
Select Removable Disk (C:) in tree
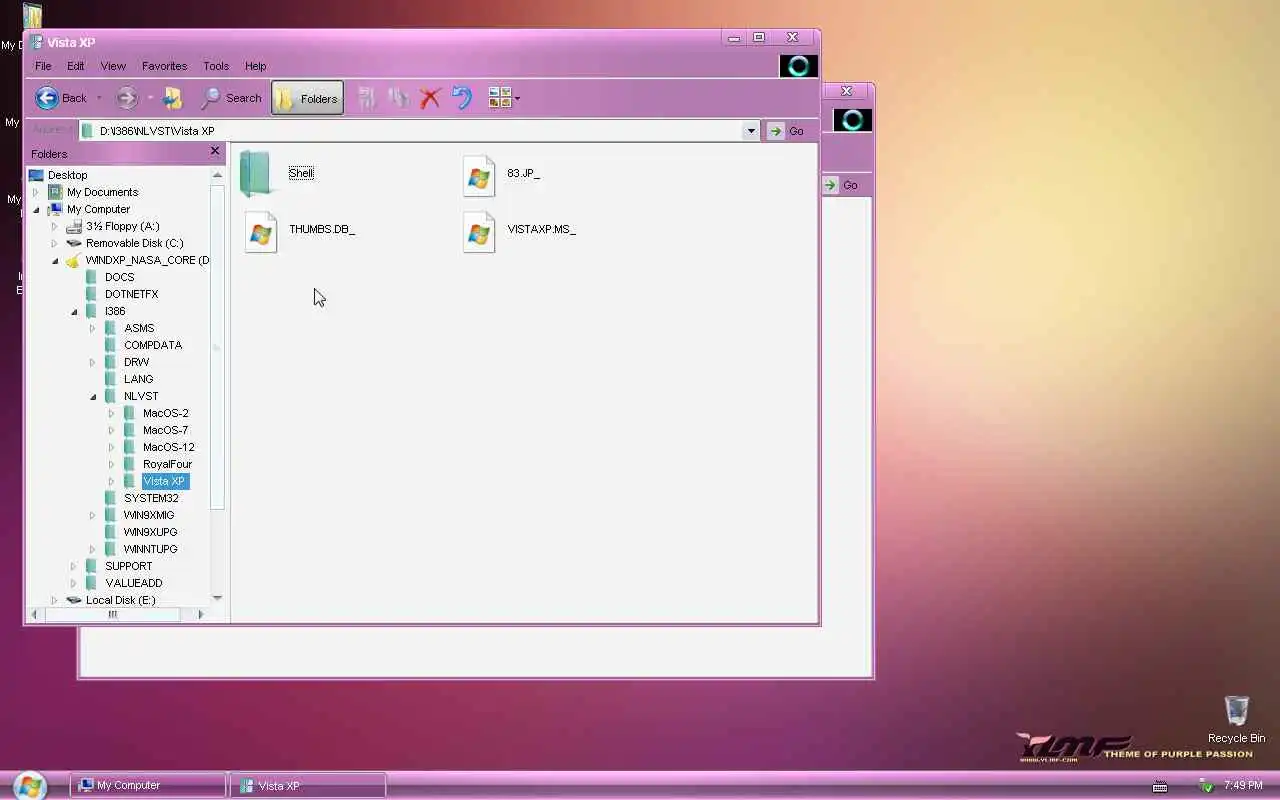click(x=134, y=243)
